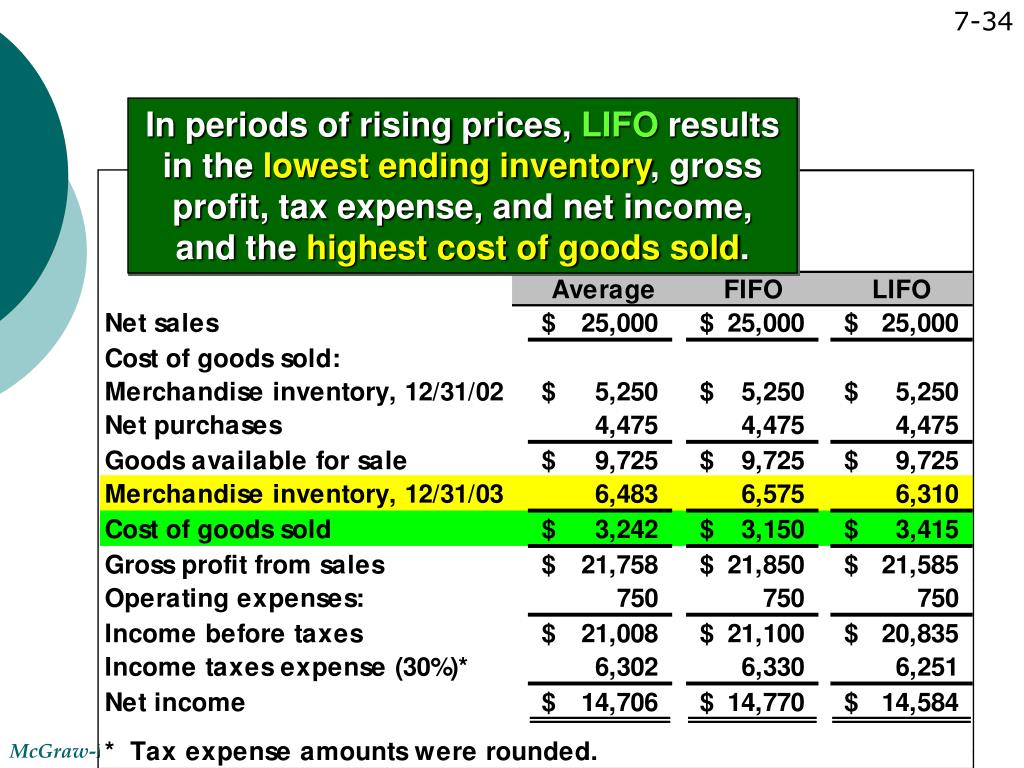Image resolution: width=1024 pixels, height=768 pixels.
Task: Click LIFO goods available value 9,725
Action: 927,460
